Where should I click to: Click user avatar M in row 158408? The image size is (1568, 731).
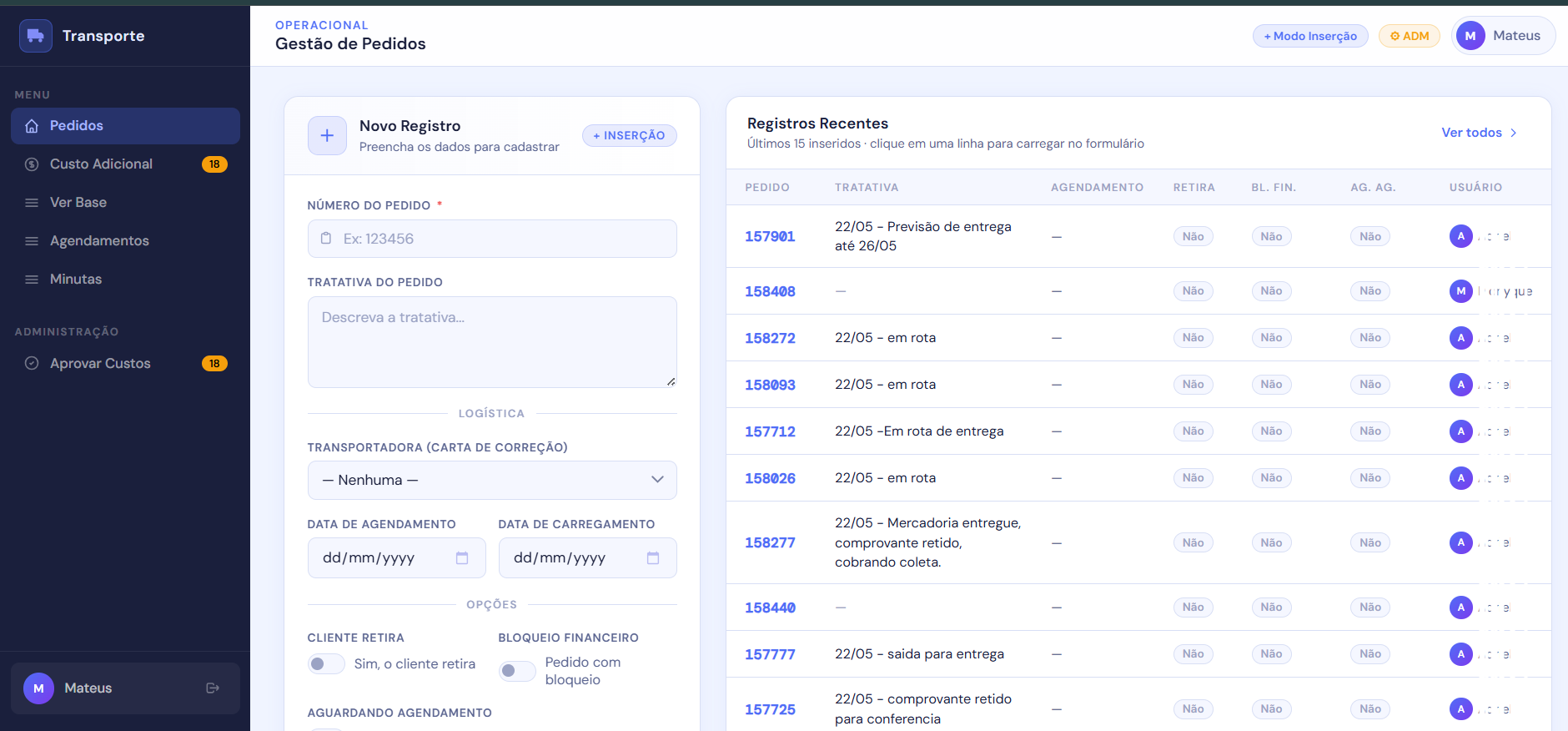coord(1460,291)
